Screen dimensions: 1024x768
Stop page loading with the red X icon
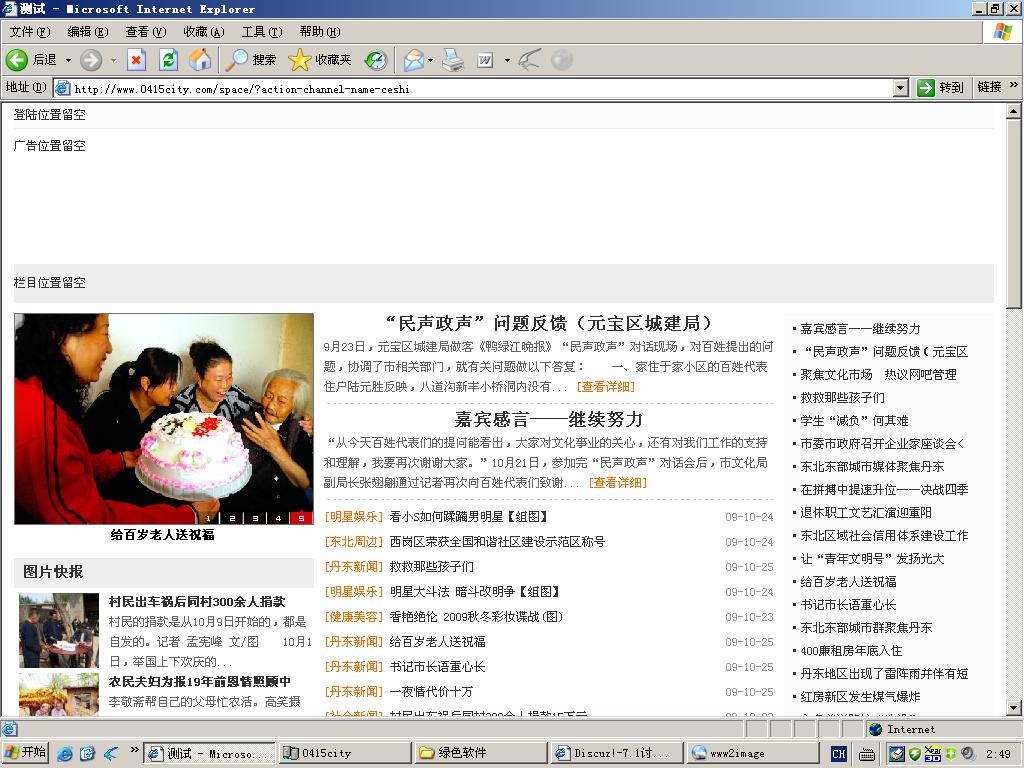pos(136,60)
